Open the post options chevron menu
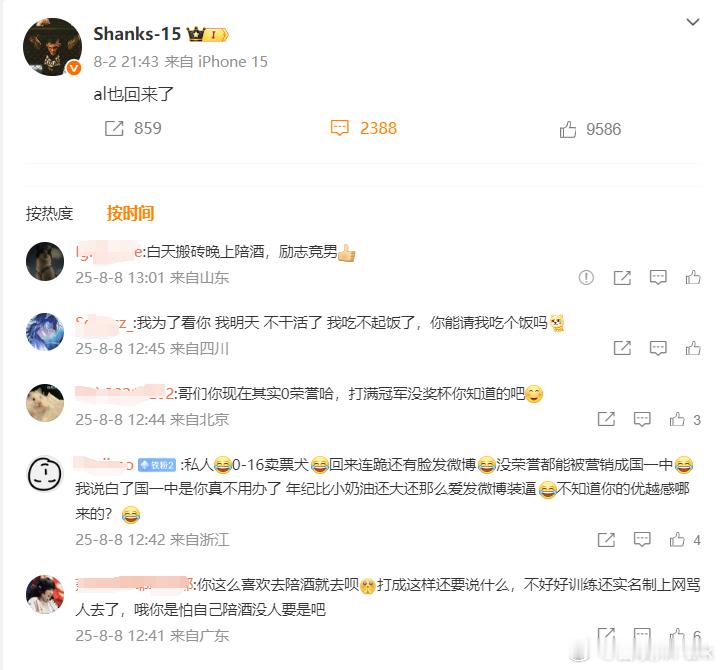 pos(692,22)
